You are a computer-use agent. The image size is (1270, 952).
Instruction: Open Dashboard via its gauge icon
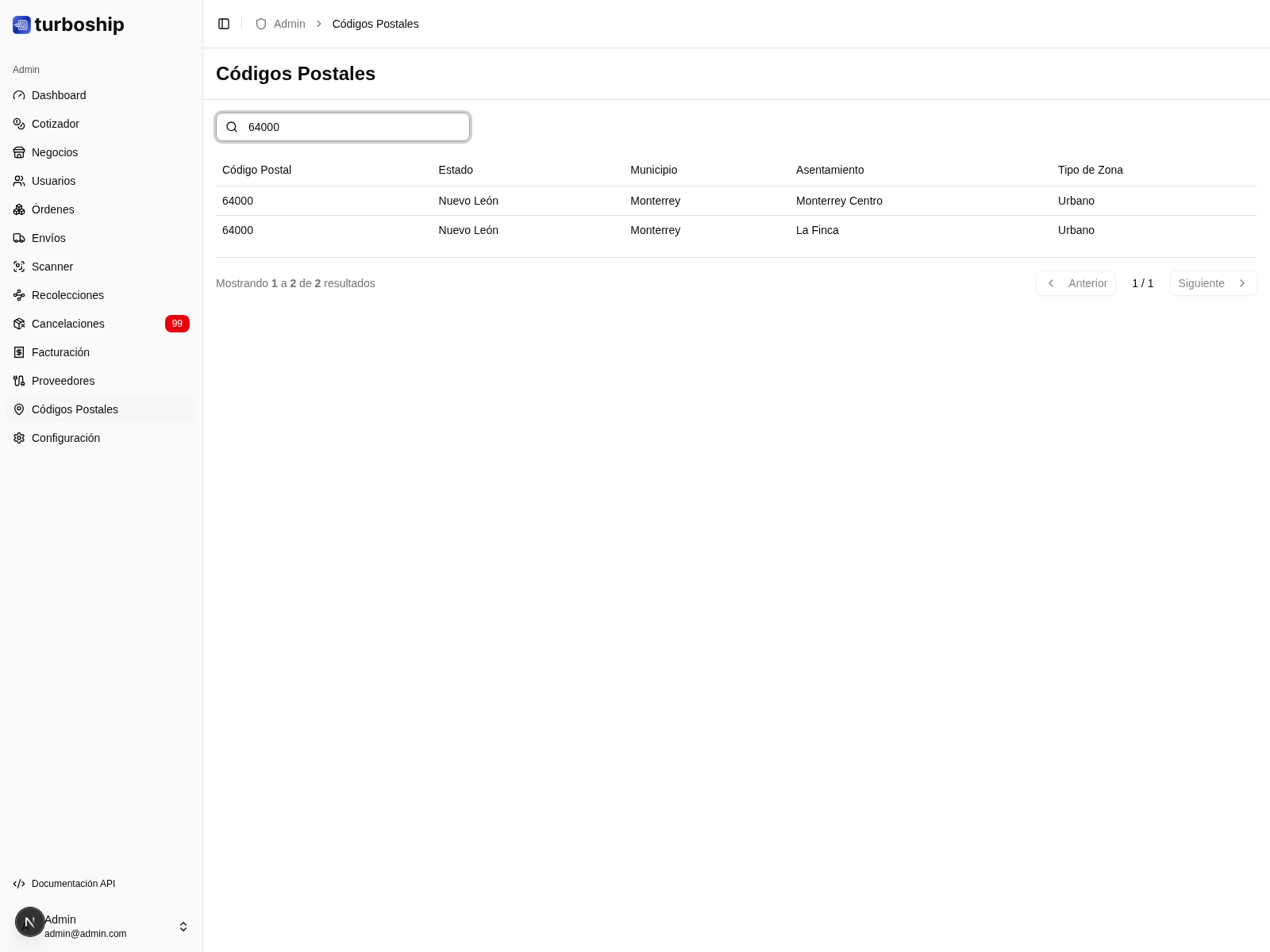pos(19,95)
